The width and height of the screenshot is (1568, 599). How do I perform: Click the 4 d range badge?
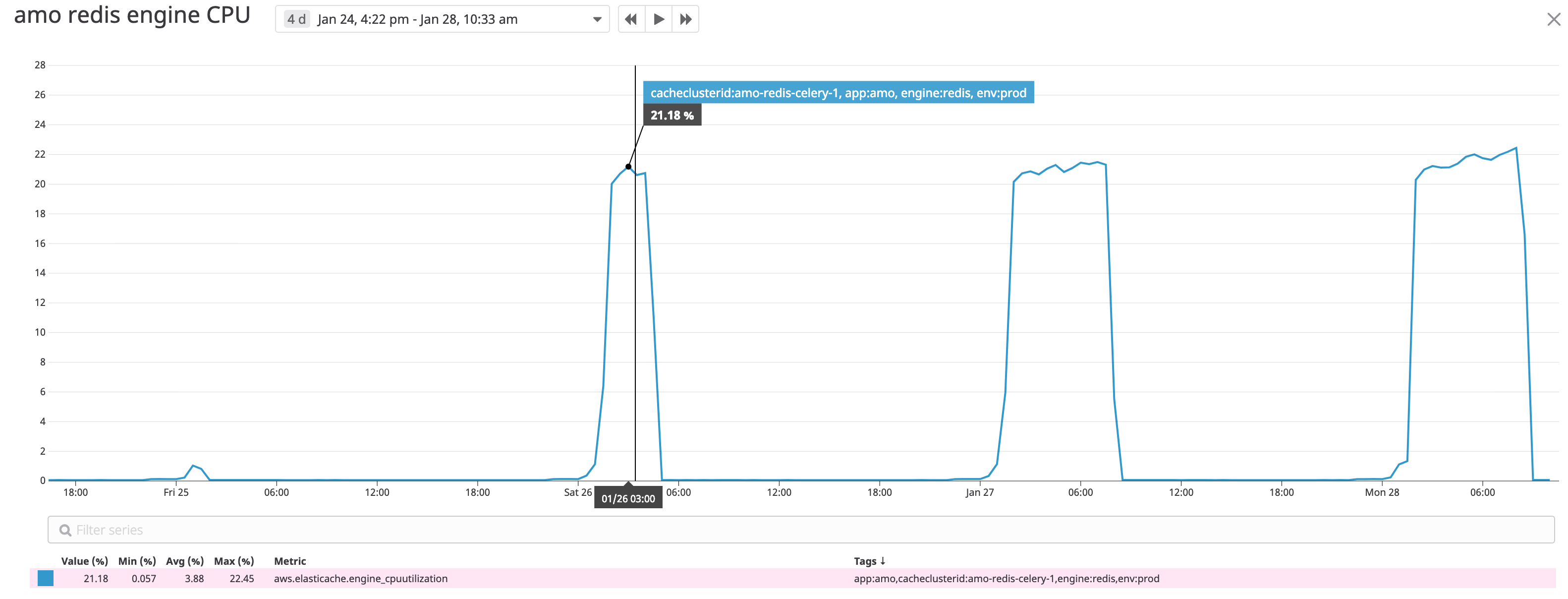pos(296,19)
